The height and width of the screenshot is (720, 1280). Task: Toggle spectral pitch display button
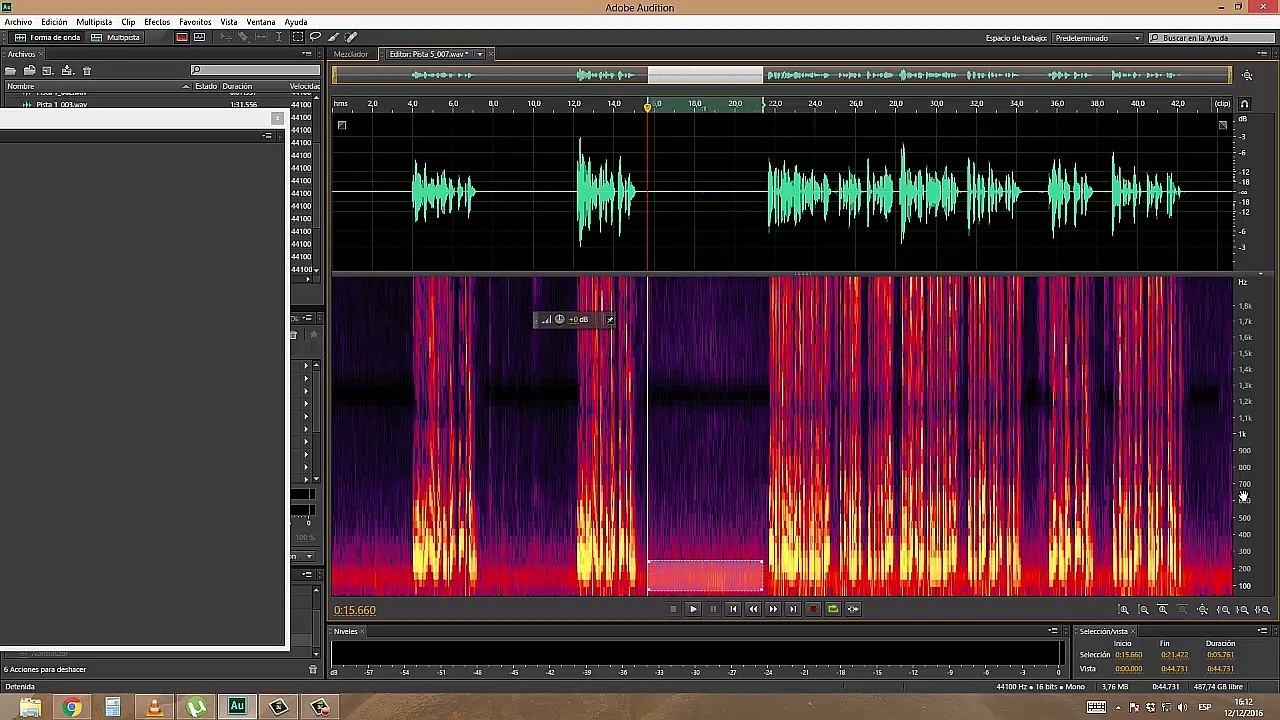pos(200,38)
